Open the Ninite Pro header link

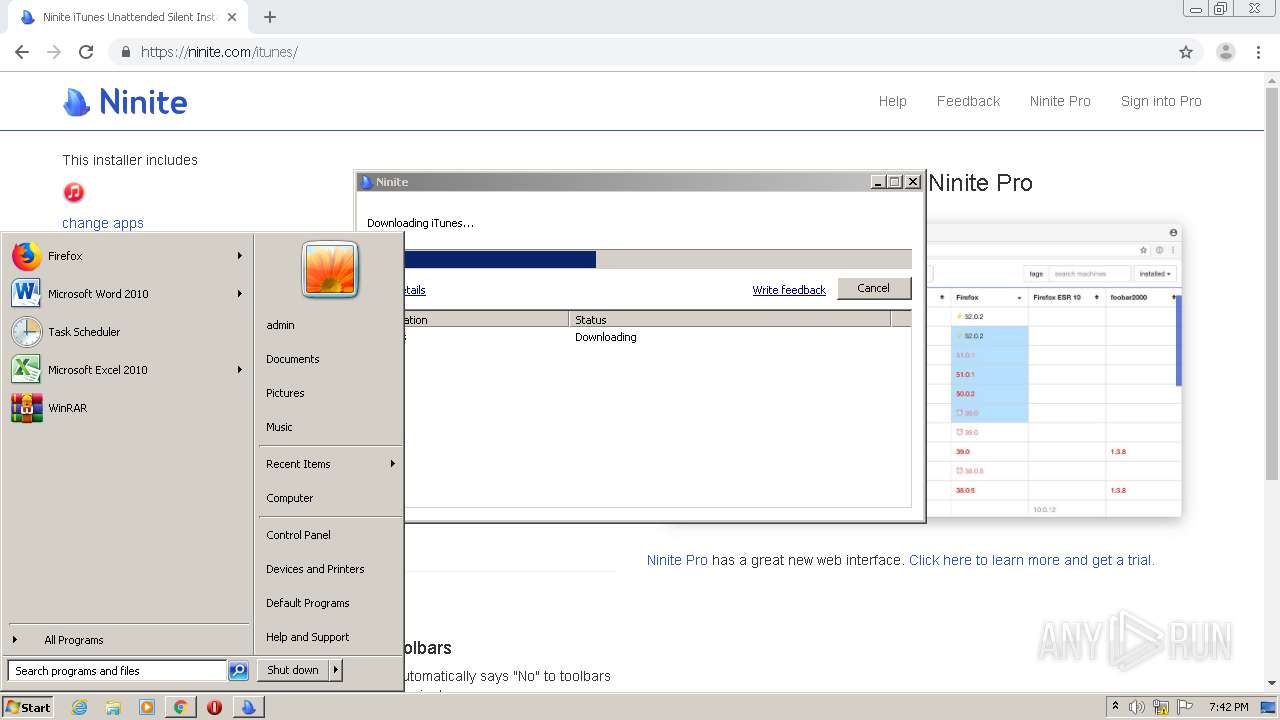pyautogui.click(x=1060, y=101)
